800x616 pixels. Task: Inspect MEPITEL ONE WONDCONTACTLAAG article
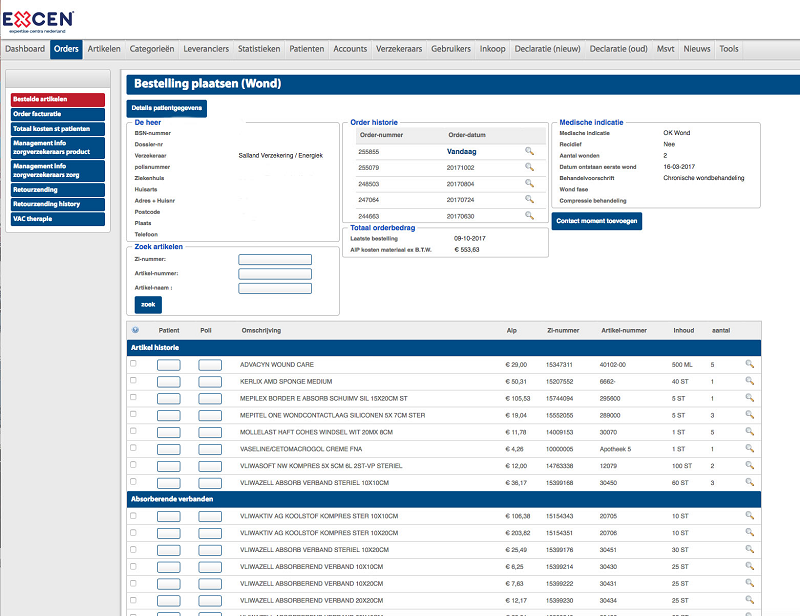tap(749, 414)
